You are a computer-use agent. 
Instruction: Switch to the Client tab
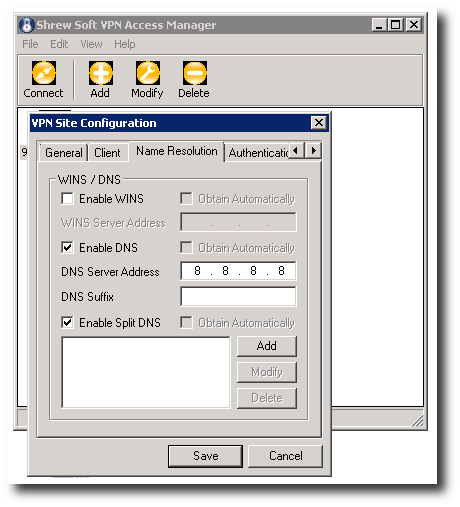tap(107, 153)
